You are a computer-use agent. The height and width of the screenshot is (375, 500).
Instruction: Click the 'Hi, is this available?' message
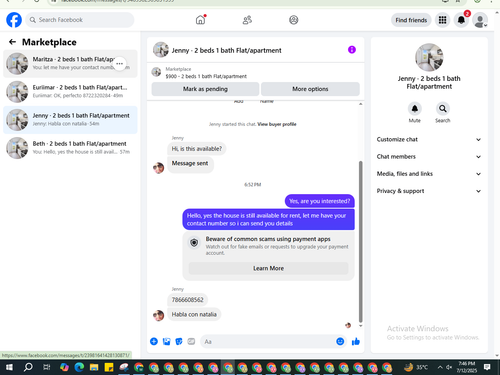click(197, 149)
